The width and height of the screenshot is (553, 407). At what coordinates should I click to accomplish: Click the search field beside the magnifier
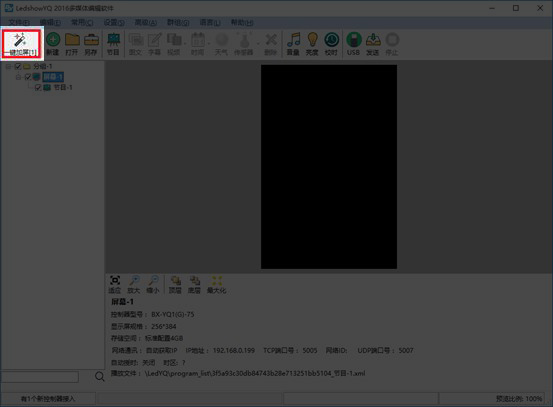tap(40, 377)
